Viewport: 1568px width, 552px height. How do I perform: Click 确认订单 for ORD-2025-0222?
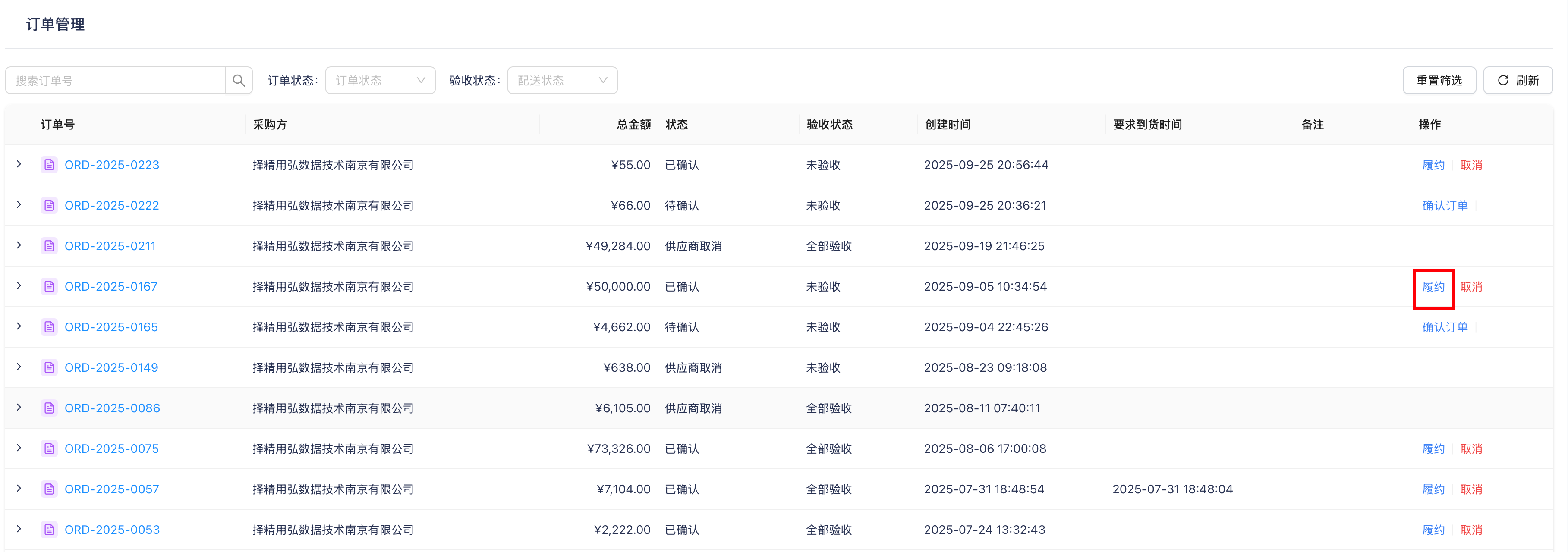pyautogui.click(x=1445, y=206)
